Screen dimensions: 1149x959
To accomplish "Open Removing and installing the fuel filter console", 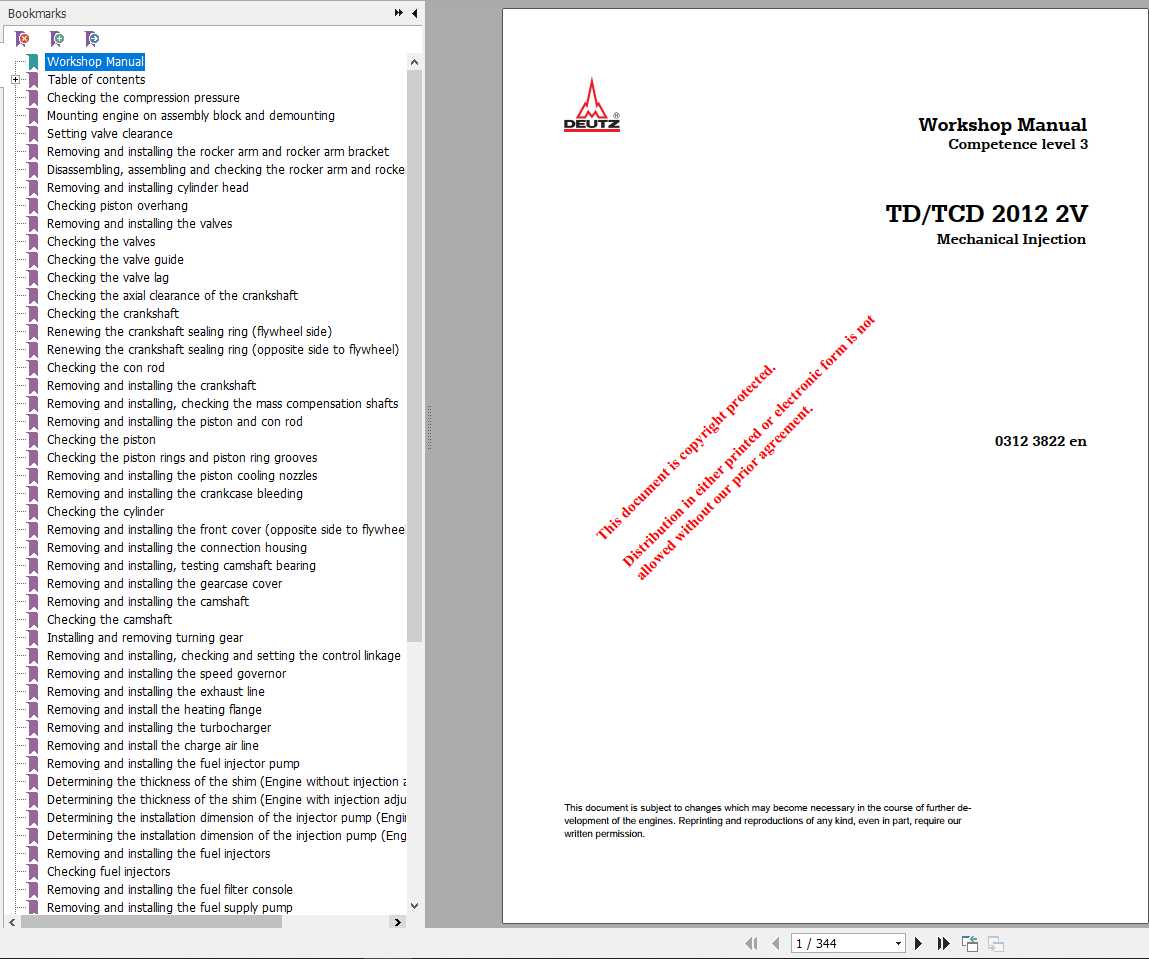I will pos(170,889).
